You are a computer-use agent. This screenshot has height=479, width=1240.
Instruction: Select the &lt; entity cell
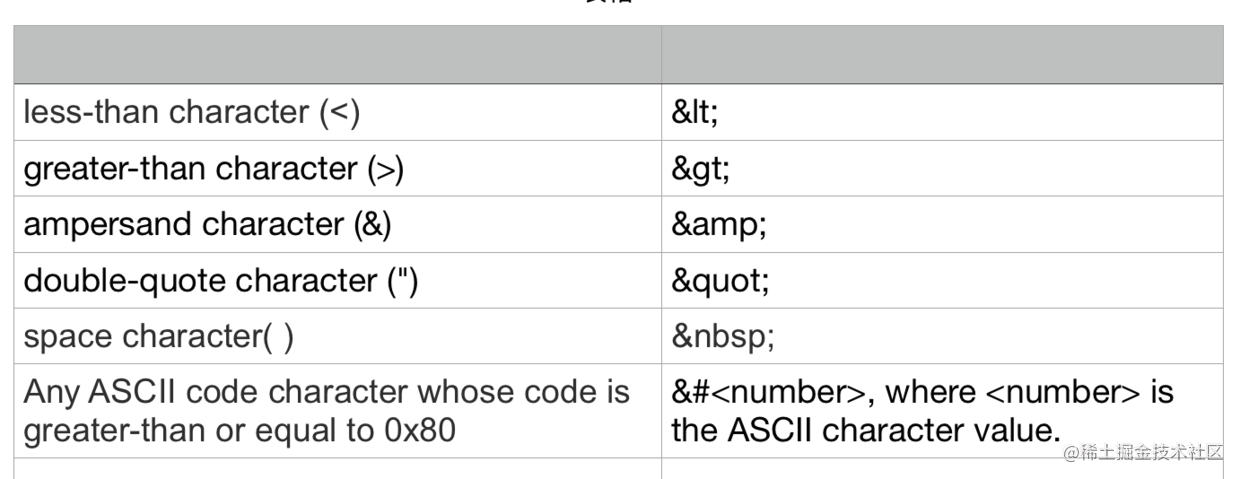pos(942,112)
